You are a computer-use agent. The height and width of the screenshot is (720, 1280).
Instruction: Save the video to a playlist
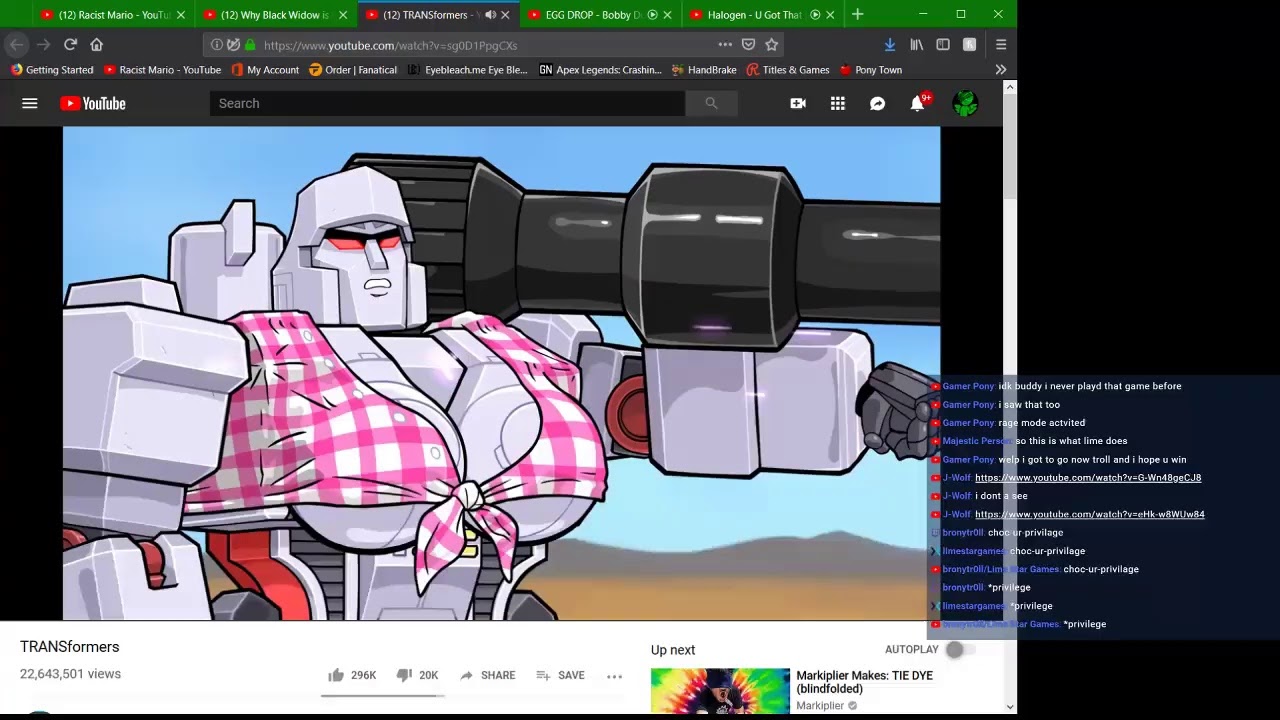pos(560,675)
